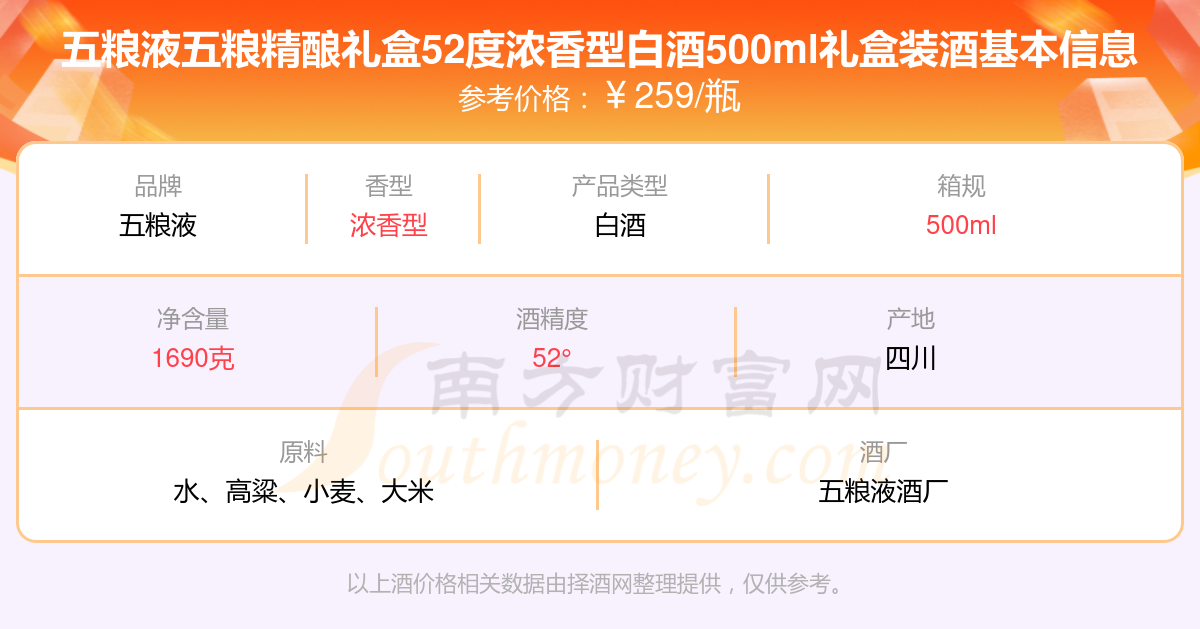Image resolution: width=1200 pixels, height=629 pixels.
Task: Select the red 1690克 value
Action: (x=193, y=358)
